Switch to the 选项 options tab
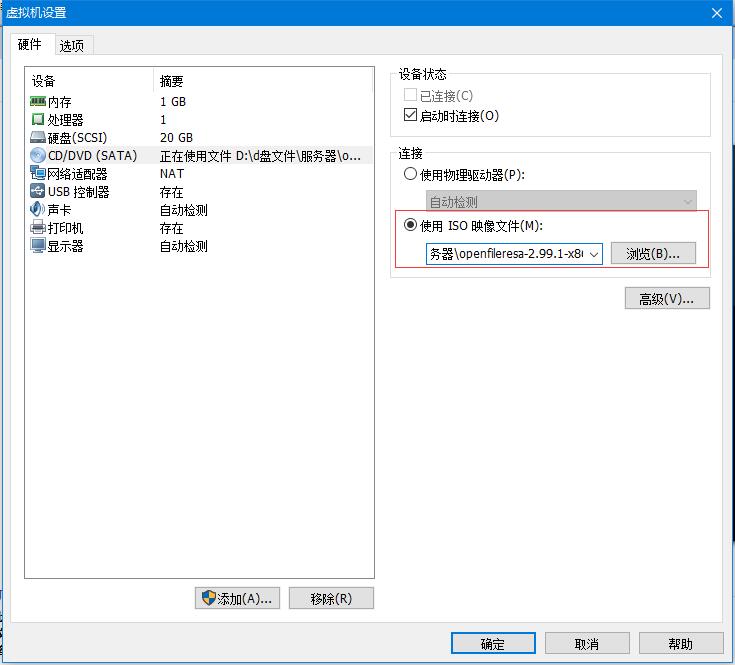This screenshot has height=665, width=735. click(x=72, y=45)
